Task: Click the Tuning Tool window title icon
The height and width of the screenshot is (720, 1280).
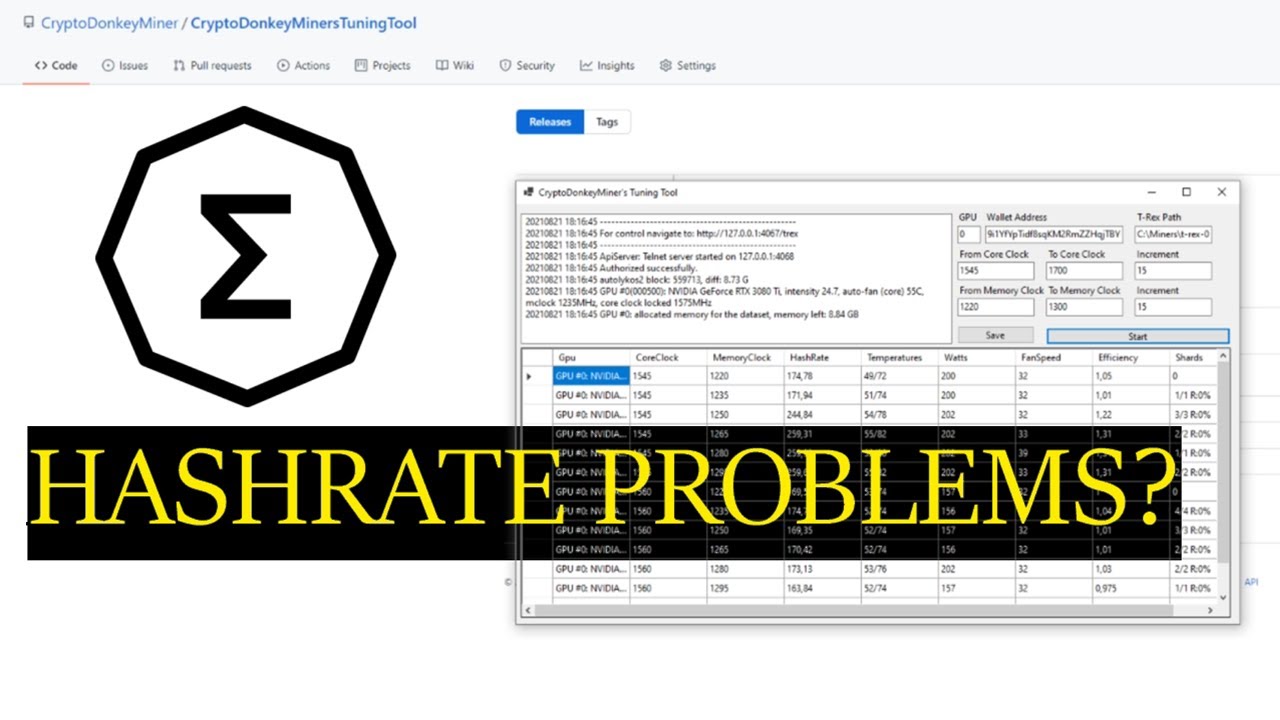Action: (528, 192)
